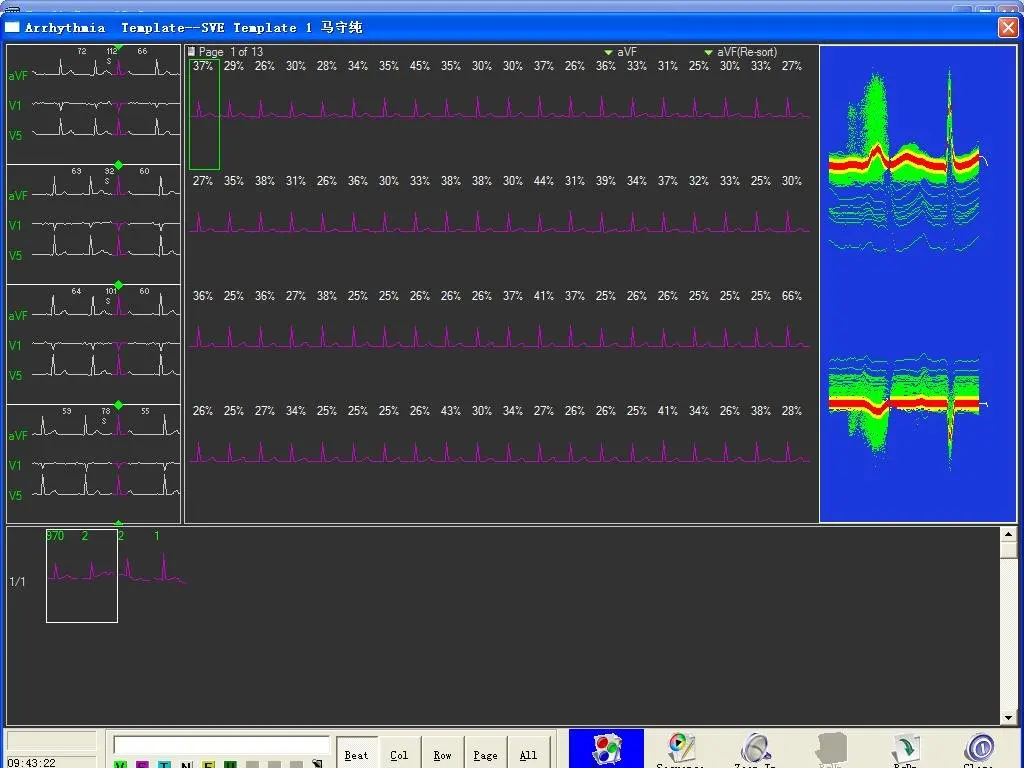Click the colored circles icon on blue background
The width and height of the screenshot is (1024, 768).
[607, 749]
